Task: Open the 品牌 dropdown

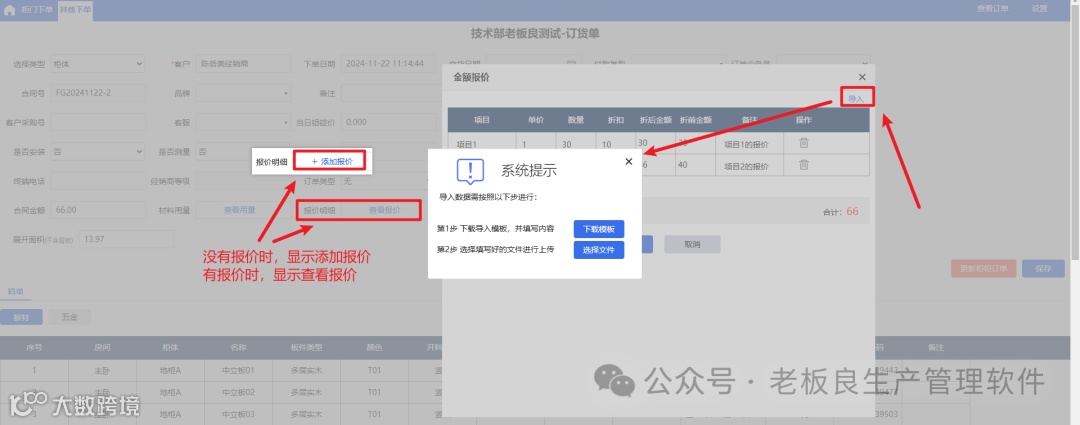Action: [243, 93]
